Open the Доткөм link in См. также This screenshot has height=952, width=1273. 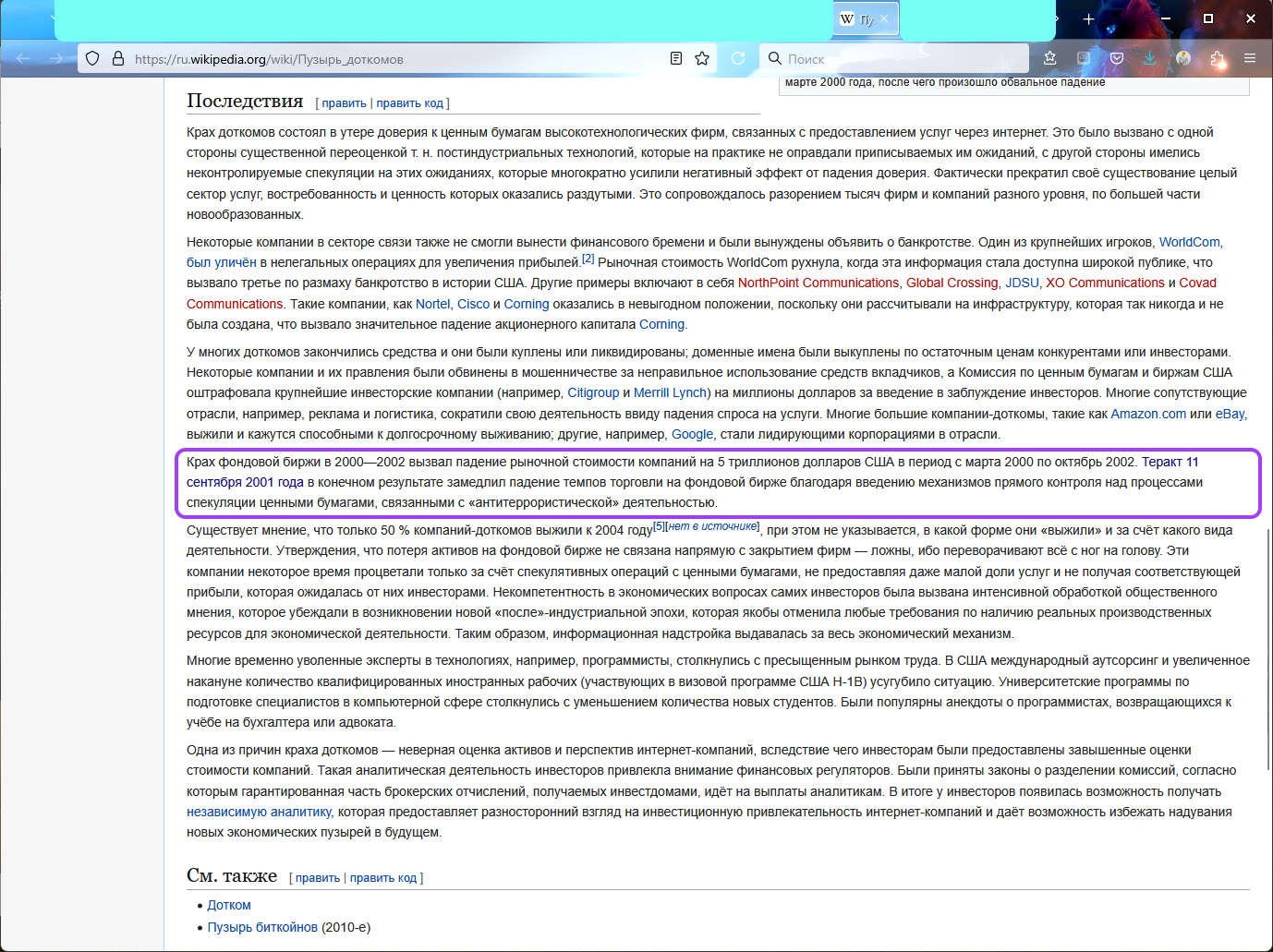(229, 905)
